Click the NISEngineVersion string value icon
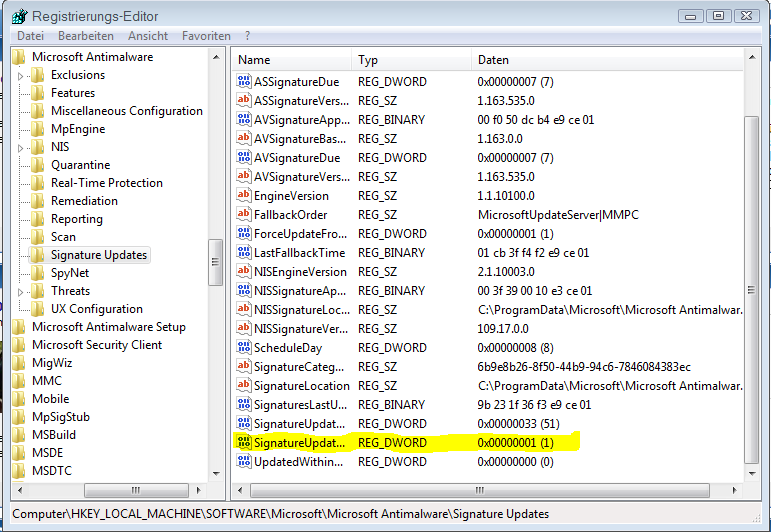 pos(243,271)
